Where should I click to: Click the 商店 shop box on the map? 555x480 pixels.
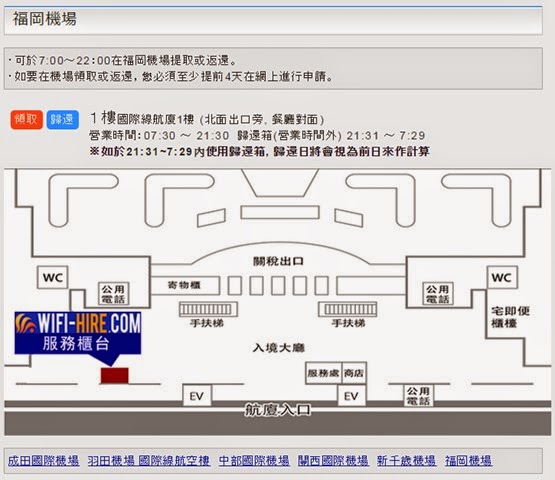[x=354, y=373]
